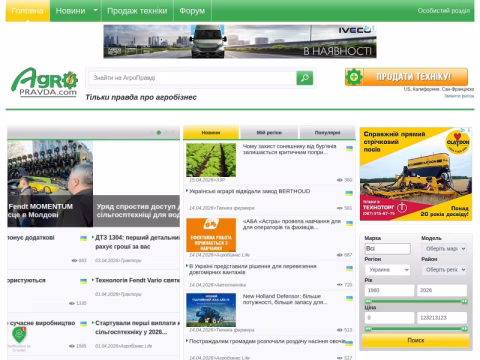Click right handle of the Ціна slider
This screenshot has height=360, width=480.
tap(464, 329)
